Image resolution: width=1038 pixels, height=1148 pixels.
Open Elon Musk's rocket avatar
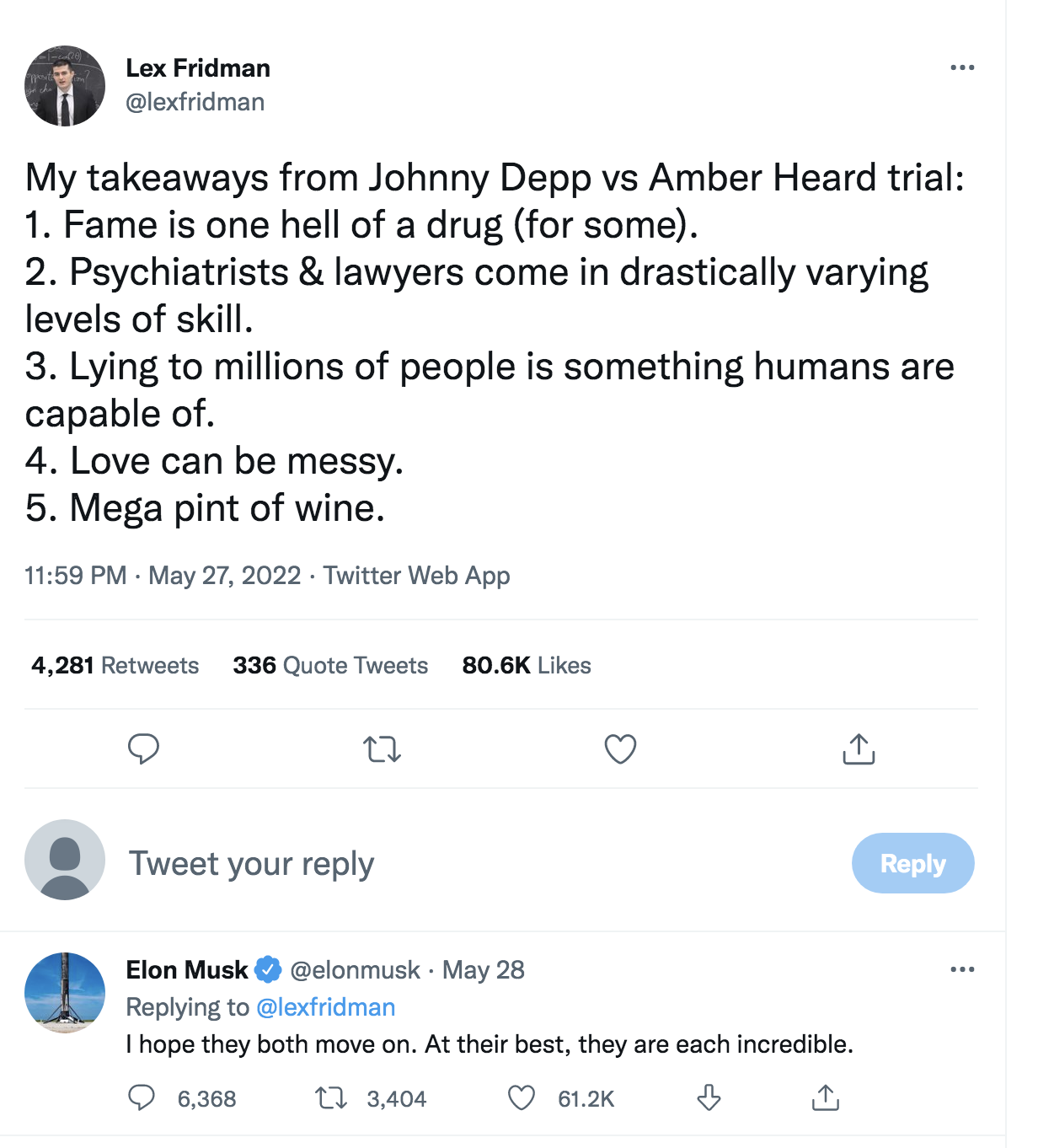(x=65, y=993)
